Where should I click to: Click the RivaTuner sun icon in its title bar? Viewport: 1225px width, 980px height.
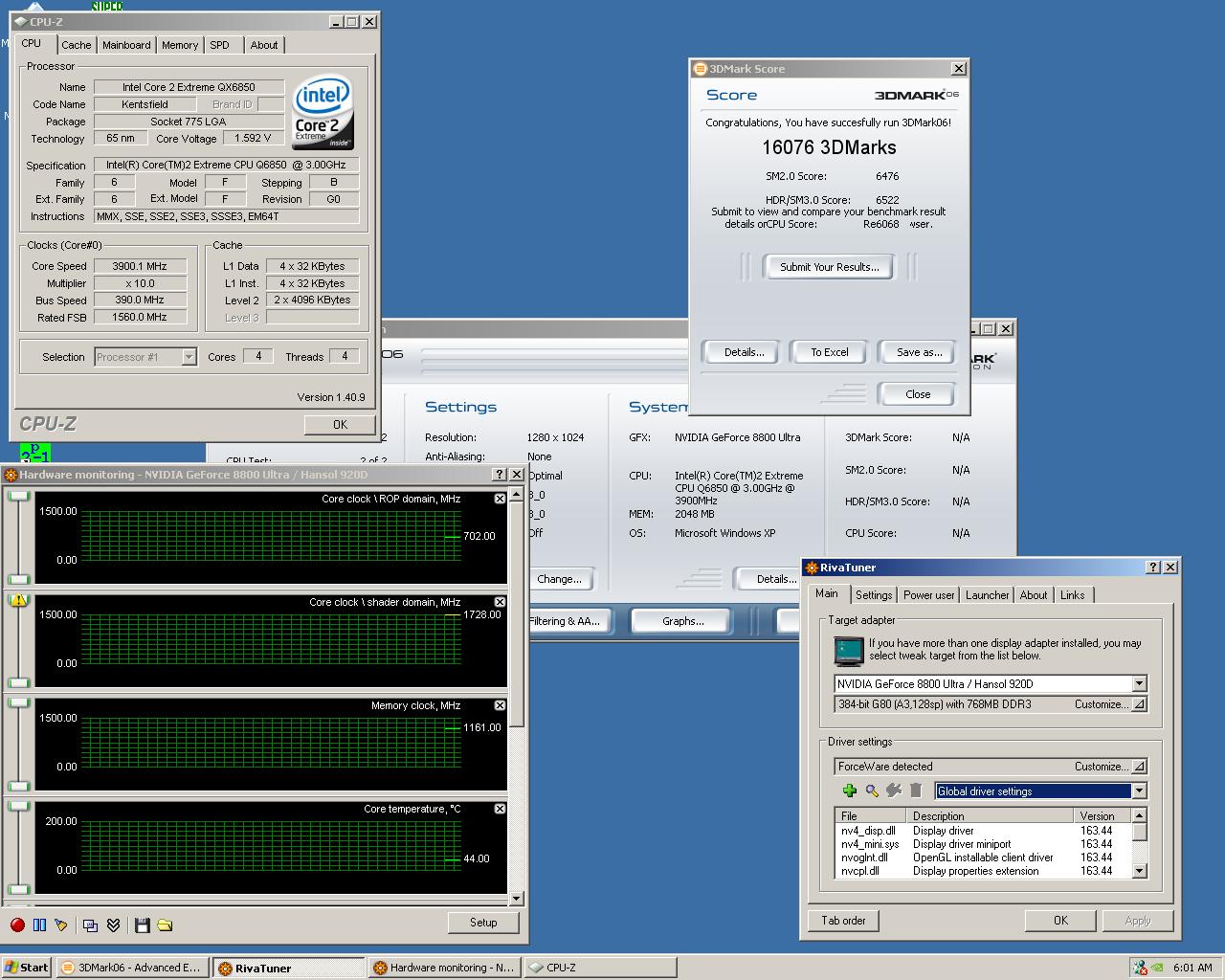pyautogui.click(x=811, y=568)
